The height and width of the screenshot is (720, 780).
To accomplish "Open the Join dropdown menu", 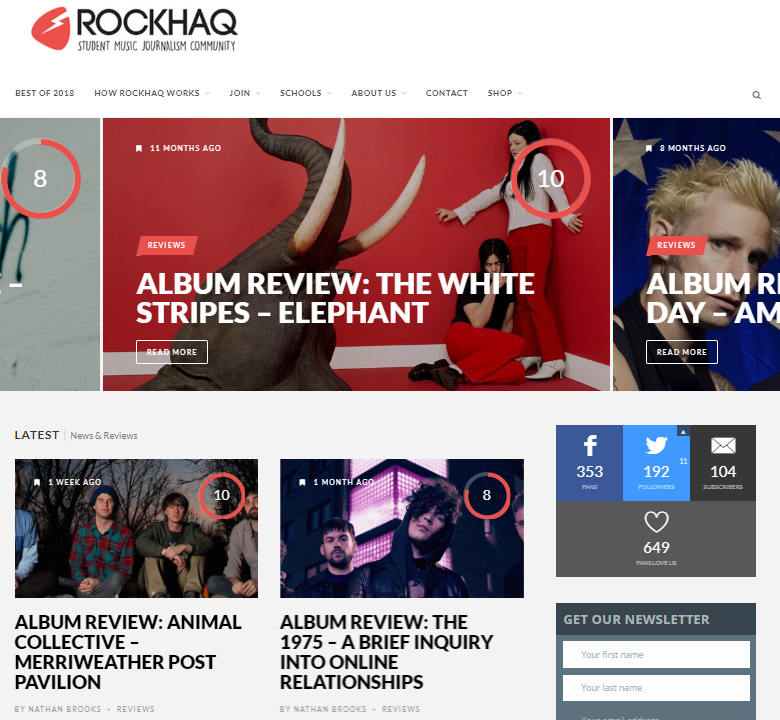I will pyautogui.click(x=245, y=93).
